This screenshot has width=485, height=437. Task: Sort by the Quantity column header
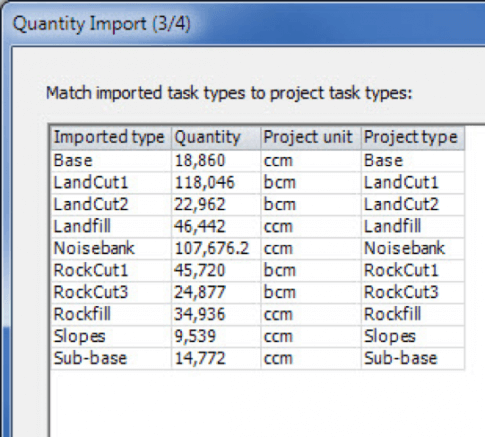click(x=216, y=137)
